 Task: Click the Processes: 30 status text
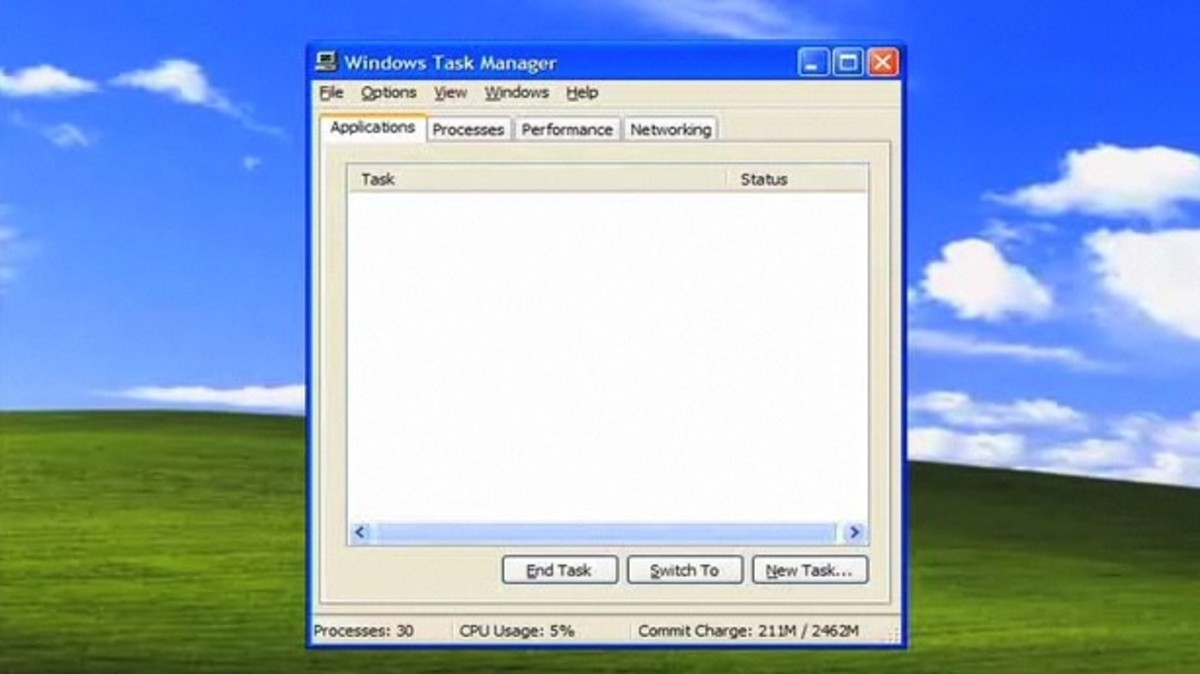(363, 631)
